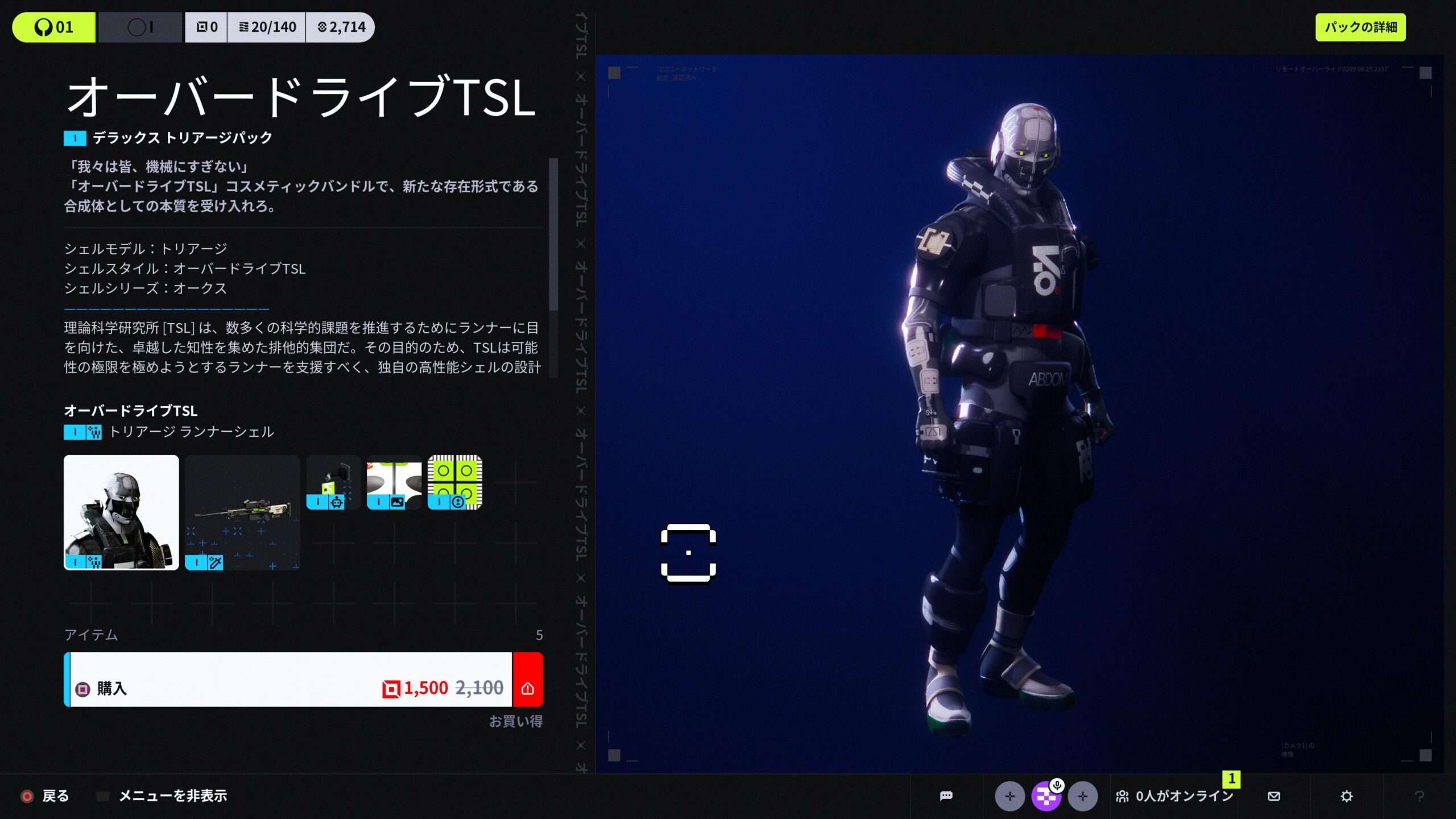The height and width of the screenshot is (819, 1456).
Task: Toggle メニューを非表示 to hide the menu
Action: point(172,796)
